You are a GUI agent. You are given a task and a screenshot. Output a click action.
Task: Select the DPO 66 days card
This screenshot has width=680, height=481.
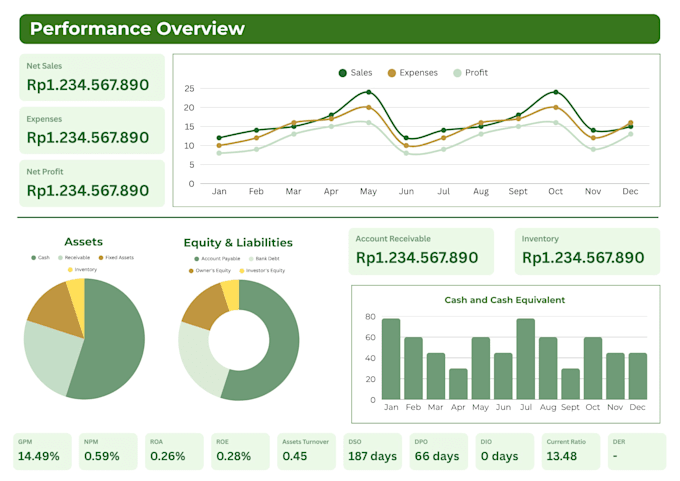(x=439, y=452)
